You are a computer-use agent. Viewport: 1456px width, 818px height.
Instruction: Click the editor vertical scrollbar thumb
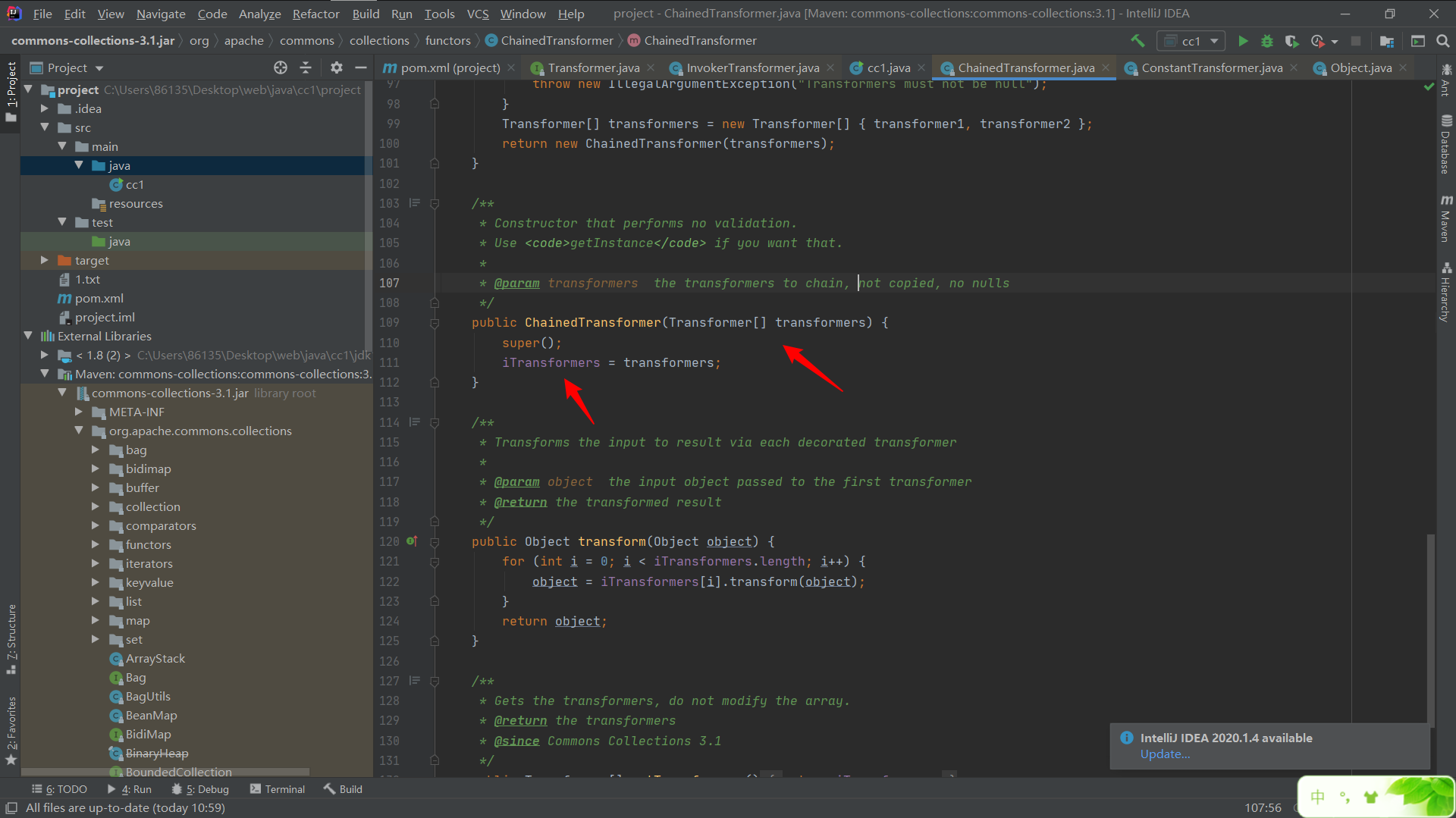(x=1430, y=629)
